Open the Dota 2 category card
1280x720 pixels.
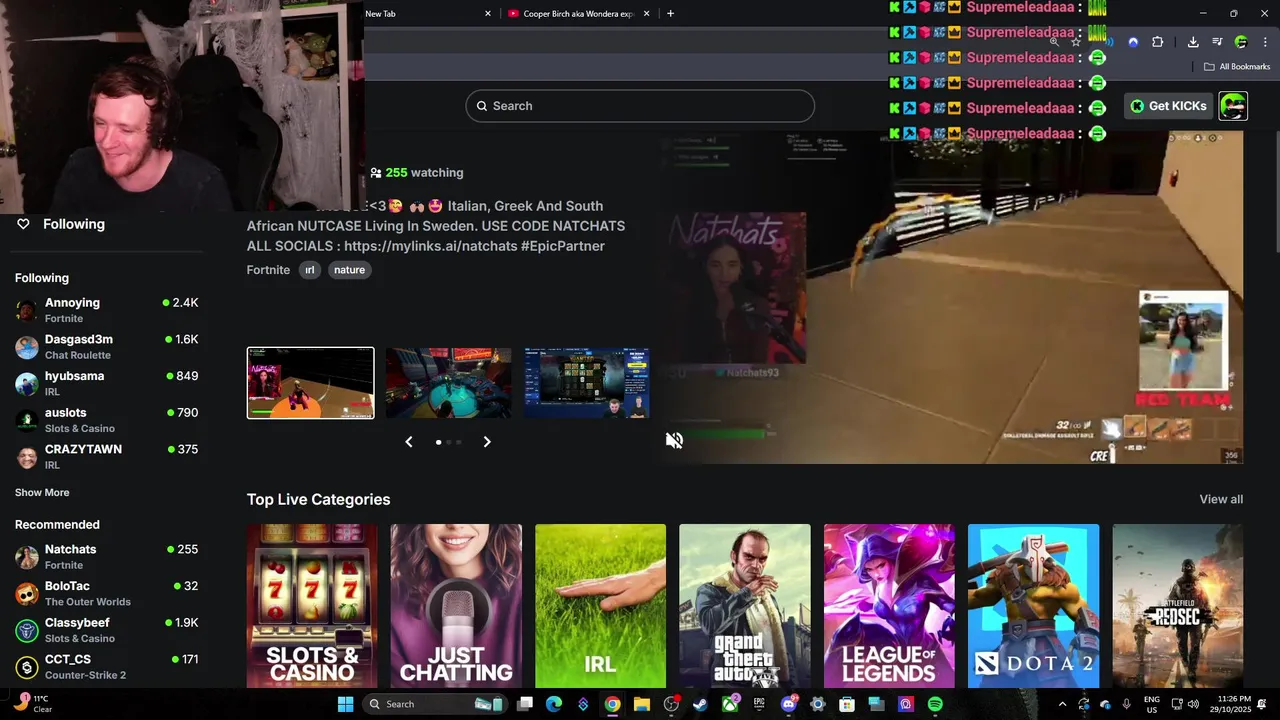1033,606
